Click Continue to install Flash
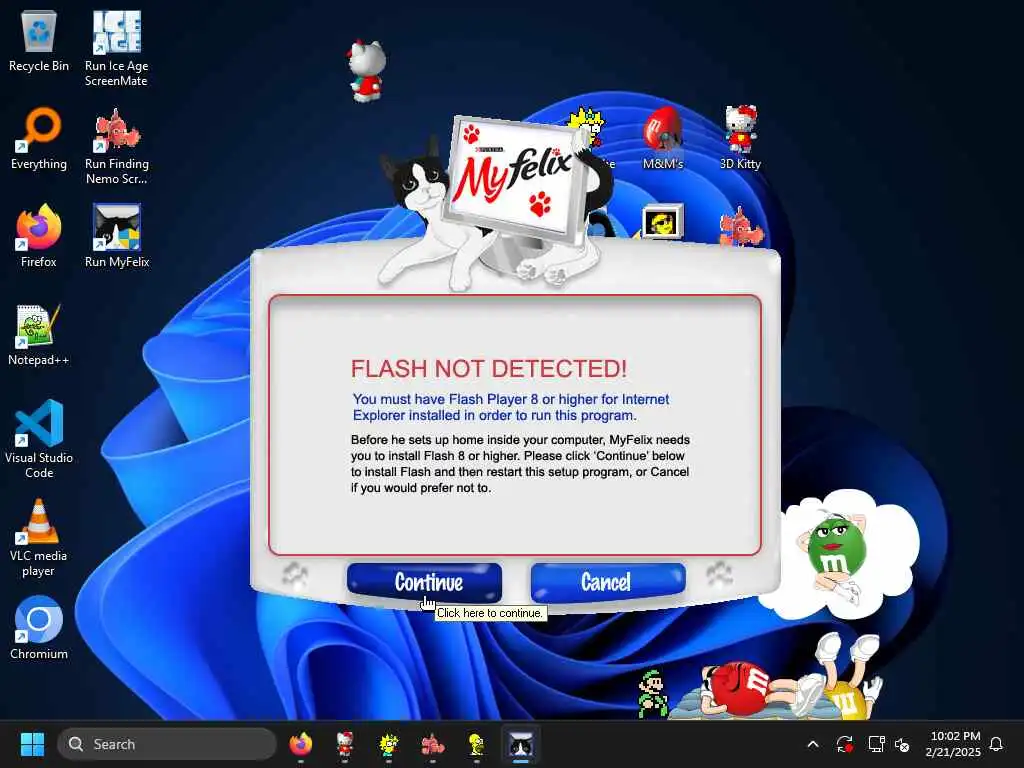This screenshot has width=1024, height=768. tap(424, 583)
